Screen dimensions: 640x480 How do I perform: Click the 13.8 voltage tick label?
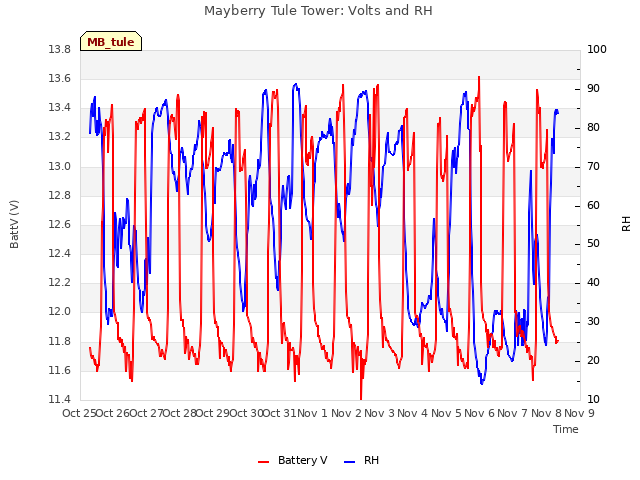pyautogui.click(x=60, y=50)
